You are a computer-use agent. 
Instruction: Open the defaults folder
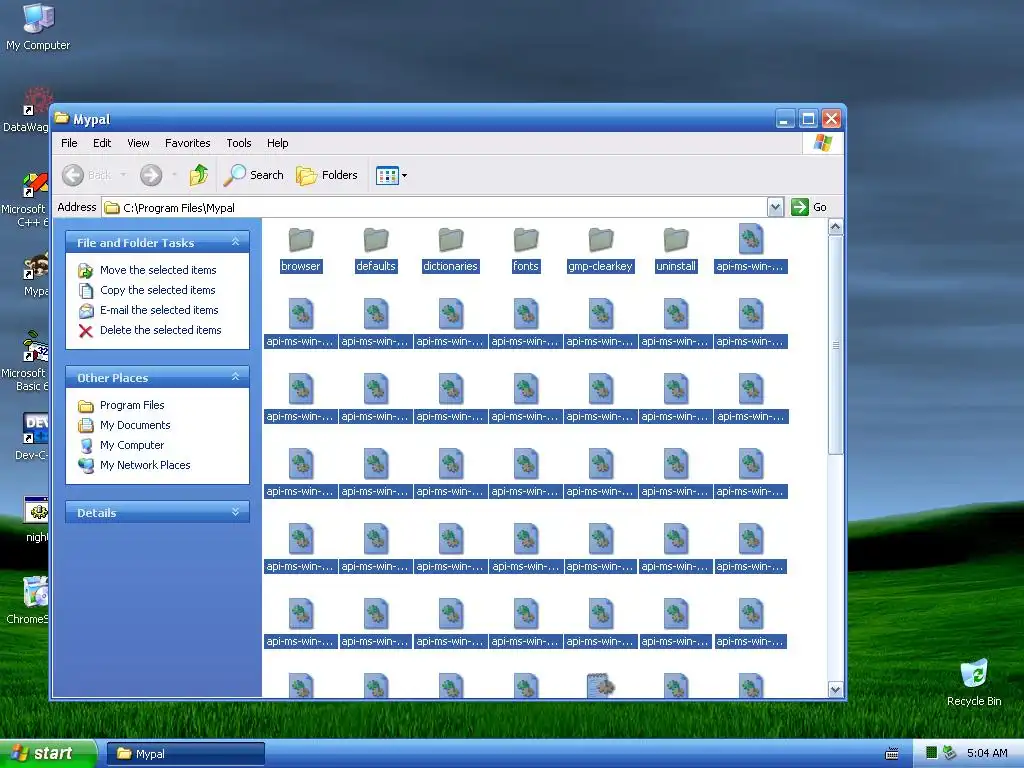click(x=376, y=249)
